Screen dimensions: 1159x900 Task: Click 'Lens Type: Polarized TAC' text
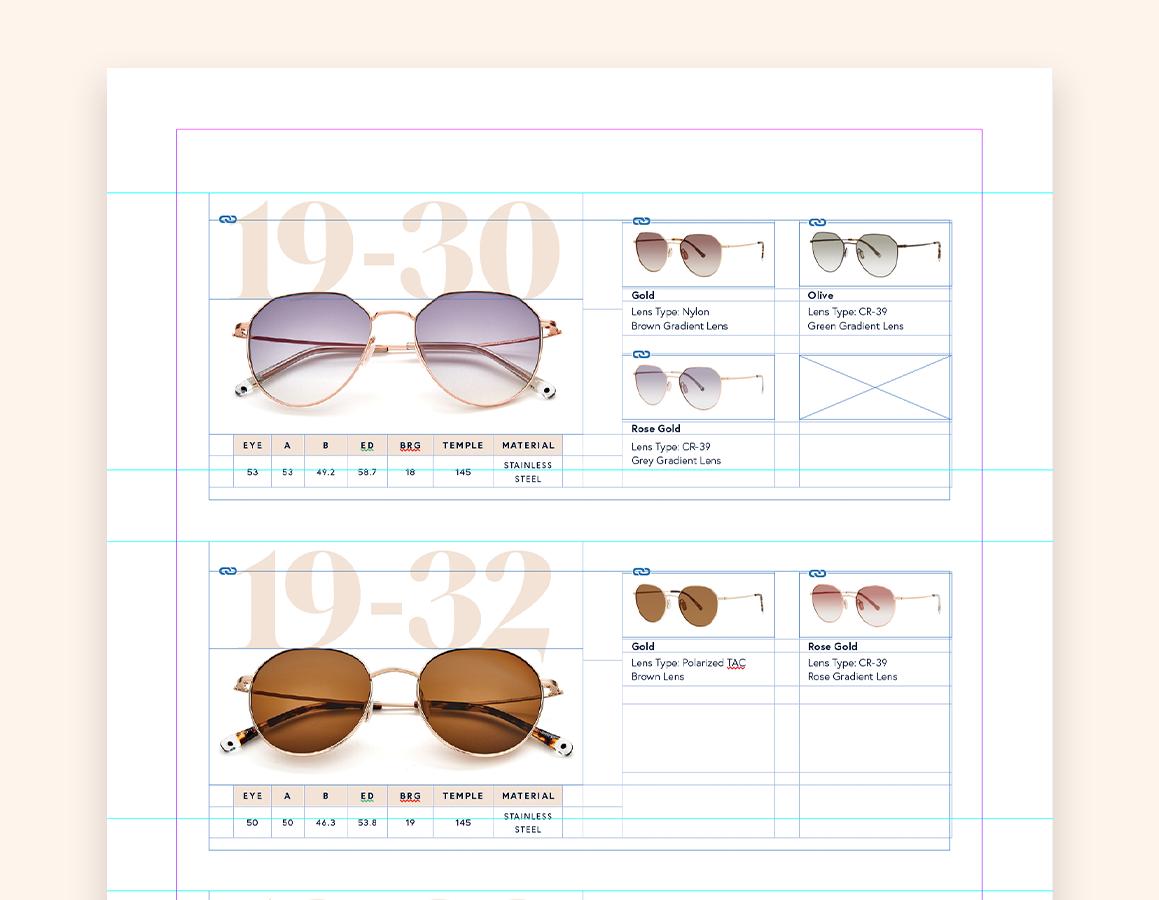(688, 663)
